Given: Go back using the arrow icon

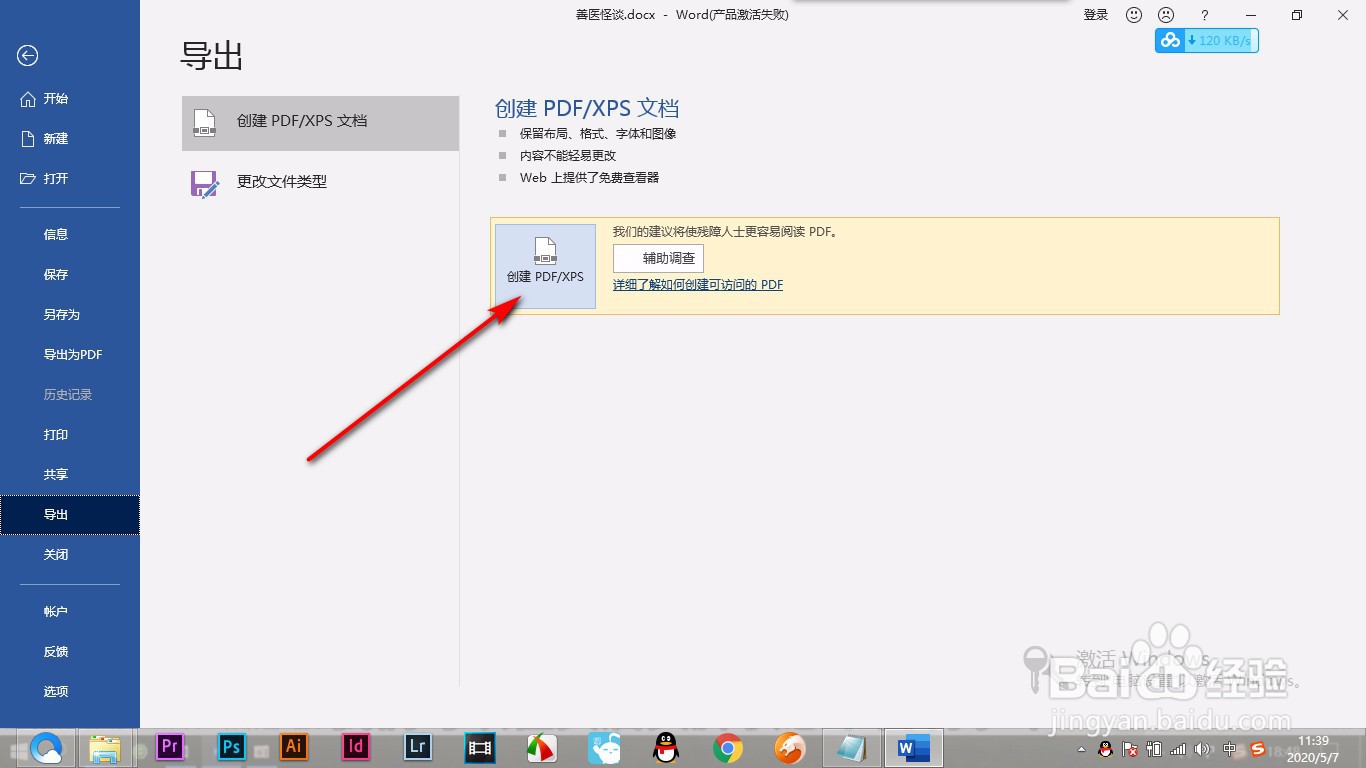Looking at the screenshot, I should (27, 56).
